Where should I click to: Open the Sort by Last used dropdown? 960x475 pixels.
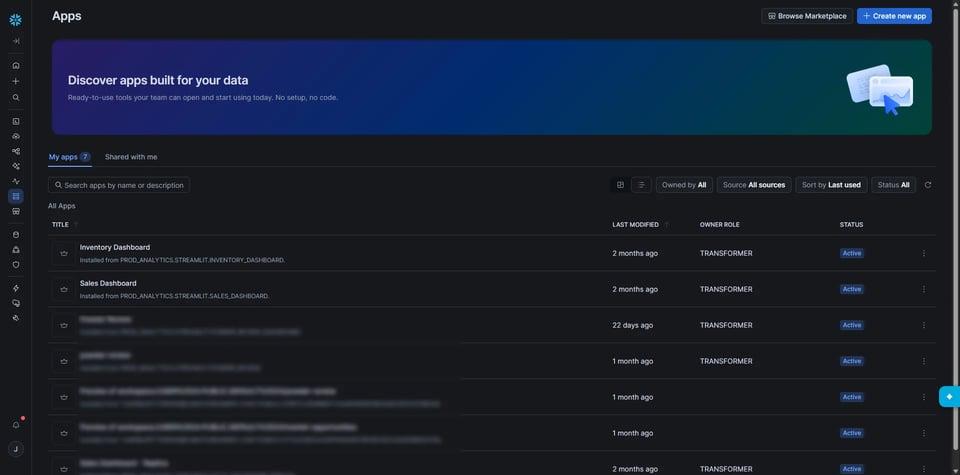(x=831, y=185)
